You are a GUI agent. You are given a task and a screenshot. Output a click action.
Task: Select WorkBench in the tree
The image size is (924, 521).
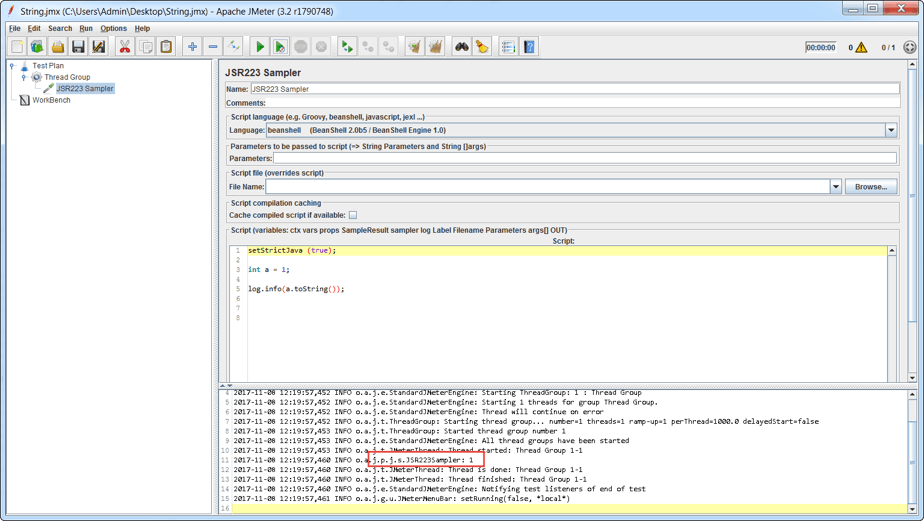coord(51,100)
